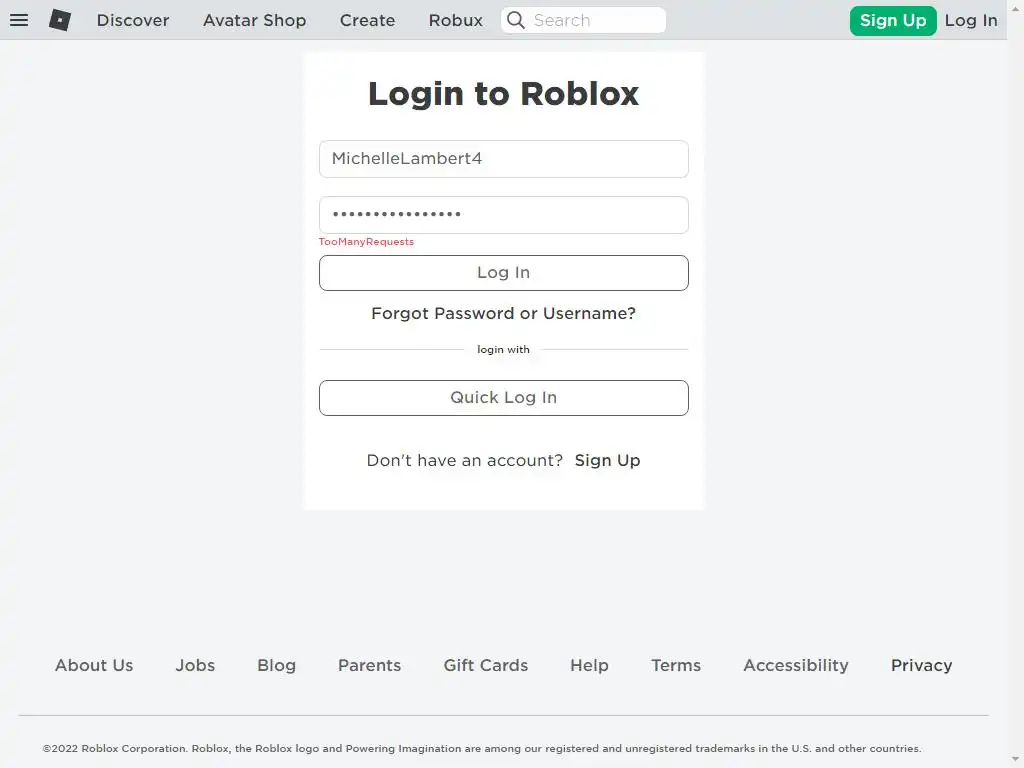Image resolution: width=1024 pixels, height=768 pixels.
Task: Click Sign Up beside Don't have an account
Action: tap(607, 460)
